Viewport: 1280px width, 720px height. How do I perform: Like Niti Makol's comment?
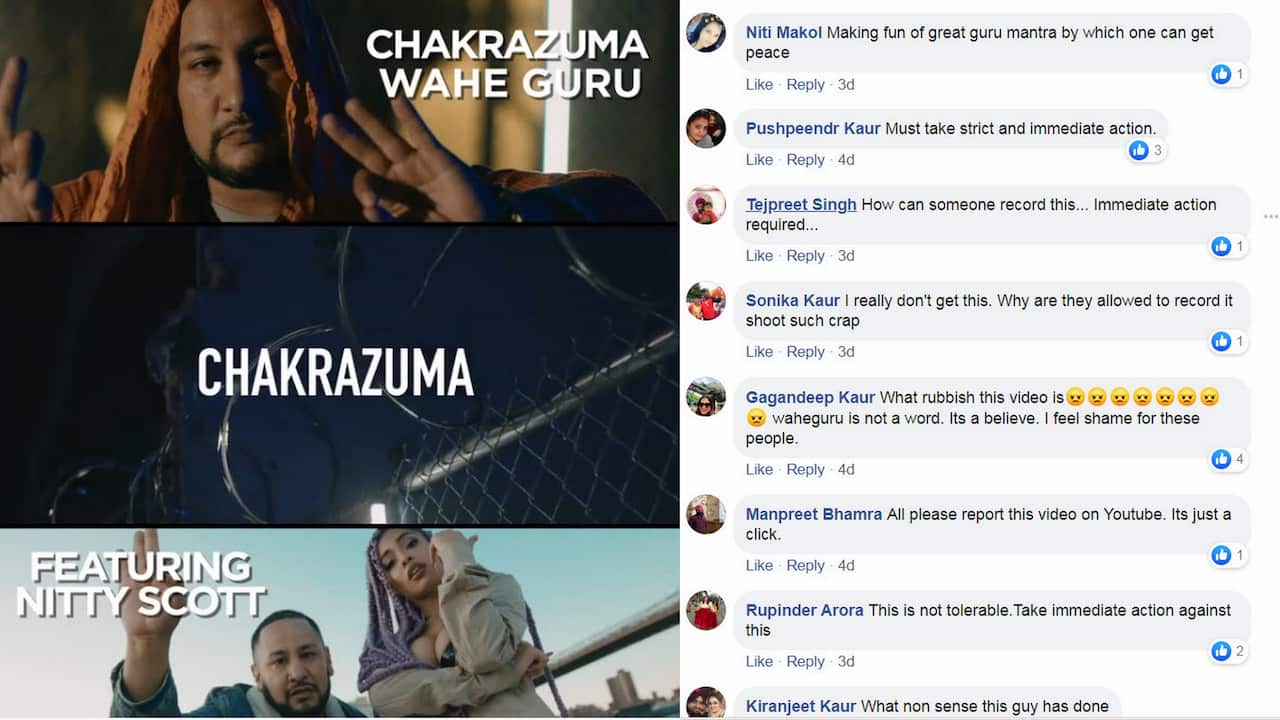[759, 84]
